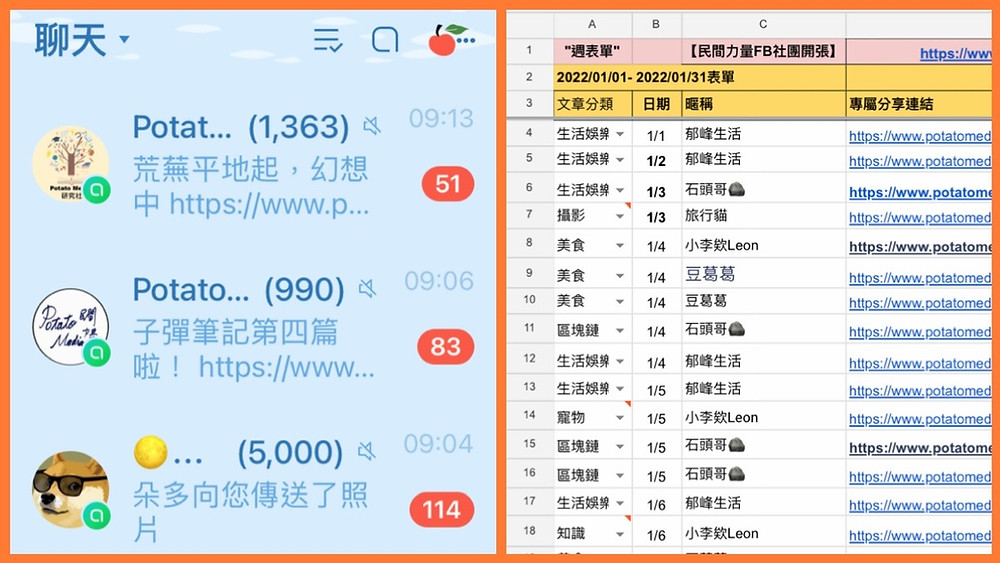The height and width of the screenshot is (563, 1000).
Task: Open category dropdown in row 4 生活娛樂
Action: 619,135
